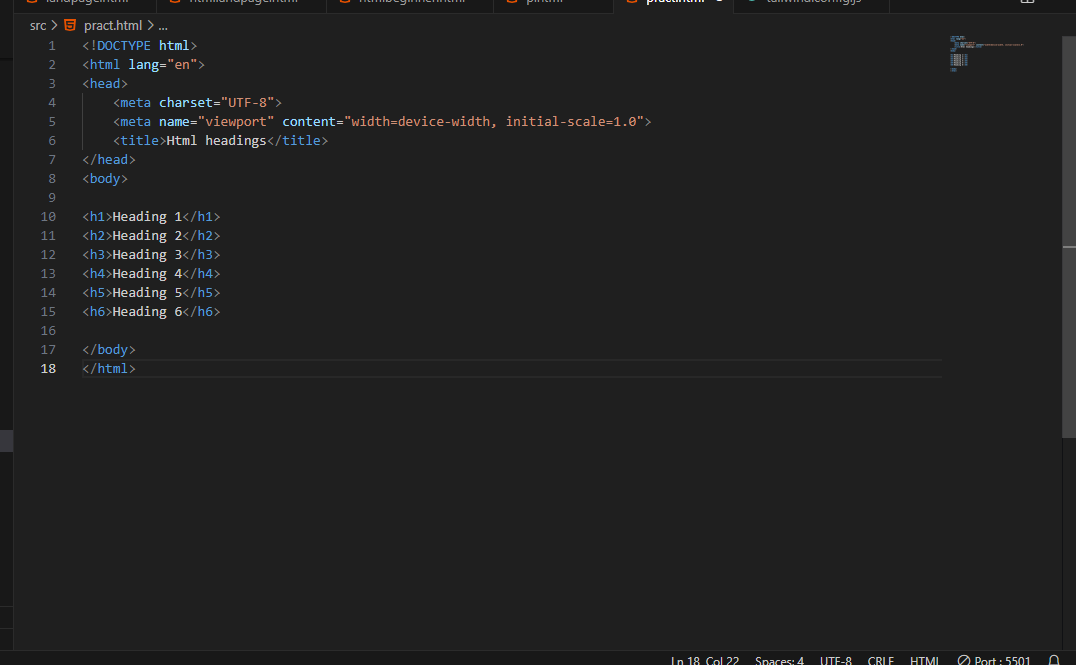Click the "Heading 5" text
The image size is (1076, 665).
[x=147, y=293]
